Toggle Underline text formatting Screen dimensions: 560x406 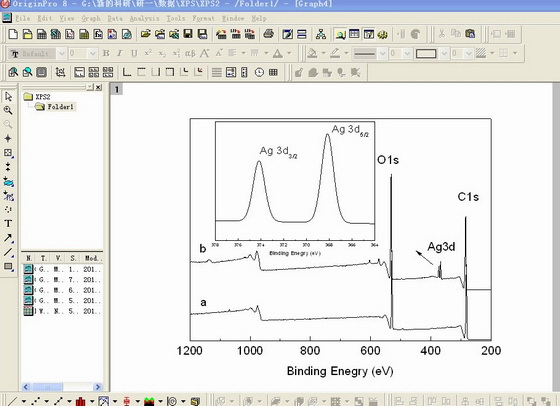(134, 53)
